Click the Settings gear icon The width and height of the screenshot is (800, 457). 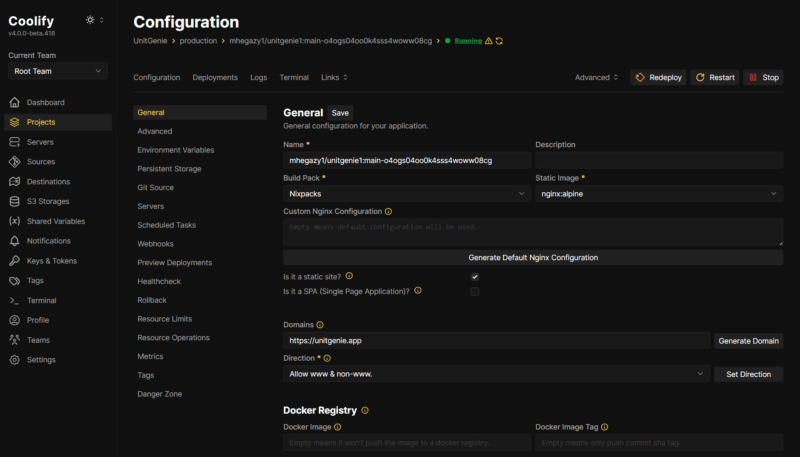[14, 360]
